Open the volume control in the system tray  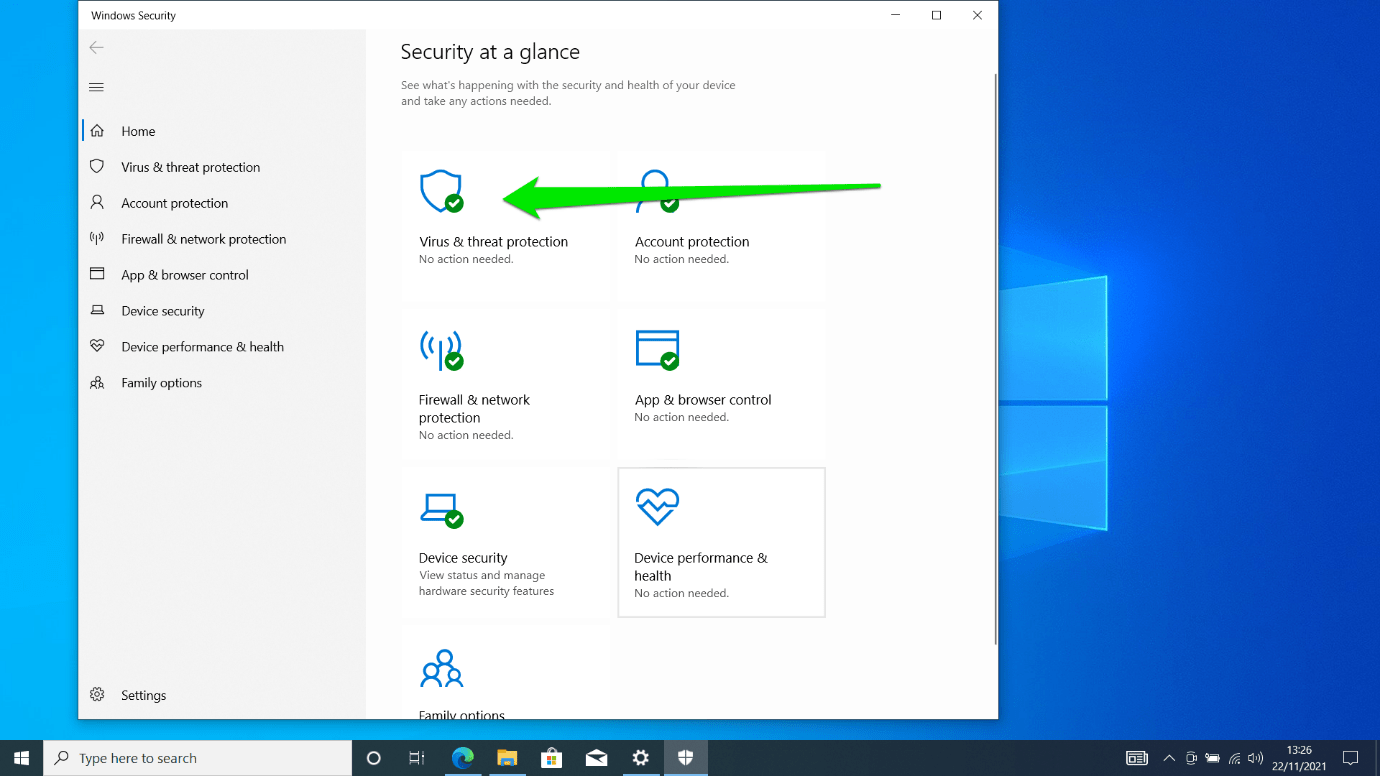pyautogui.click(x=1256, y=758)
